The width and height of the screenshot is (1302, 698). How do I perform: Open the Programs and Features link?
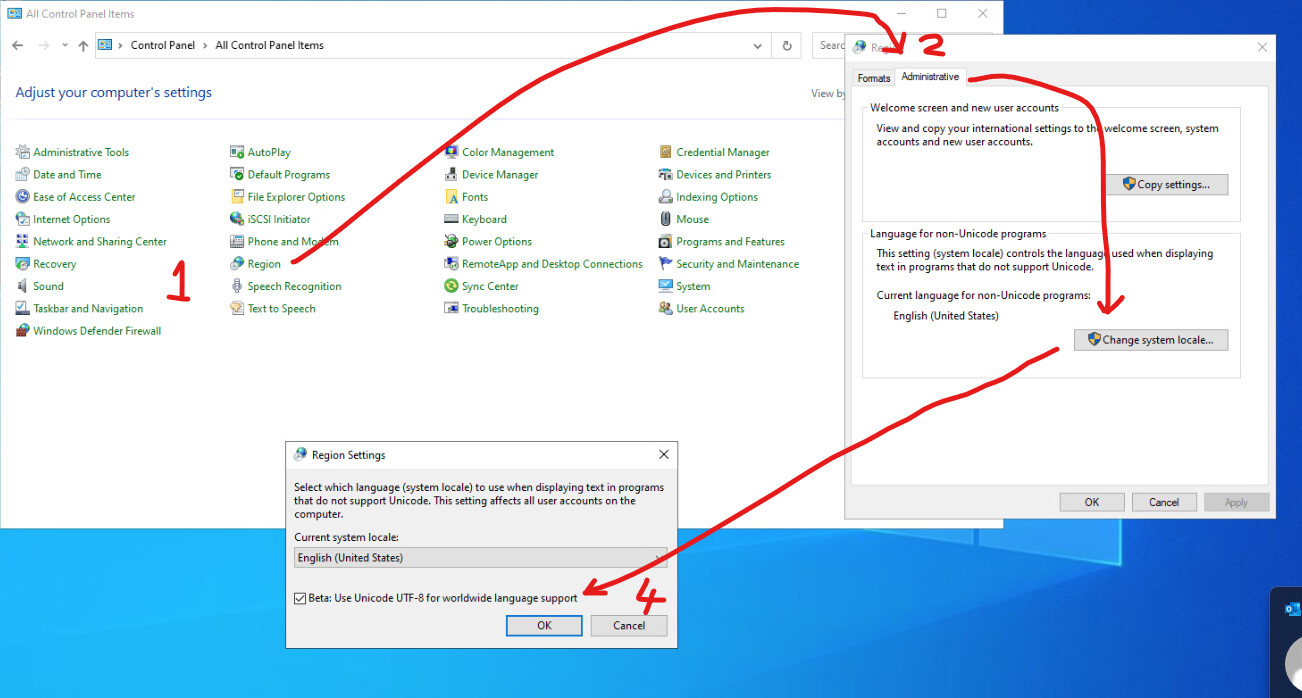(x=730, y=242)
